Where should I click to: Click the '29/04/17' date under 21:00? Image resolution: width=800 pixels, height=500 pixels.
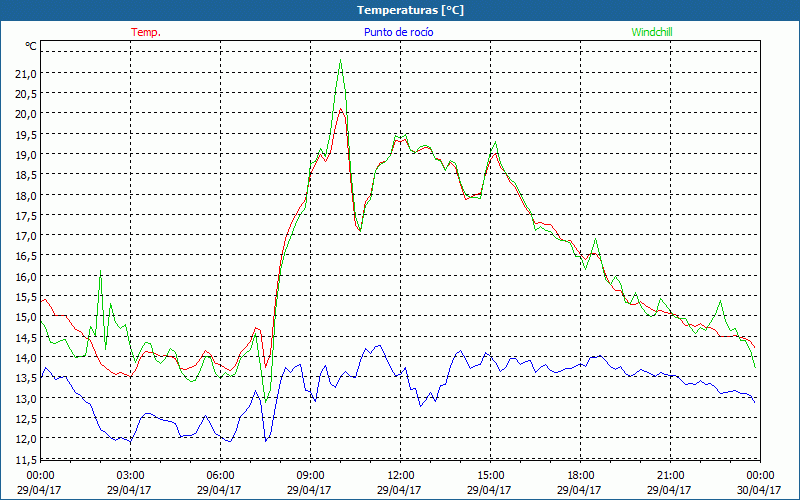pos(669,490)
